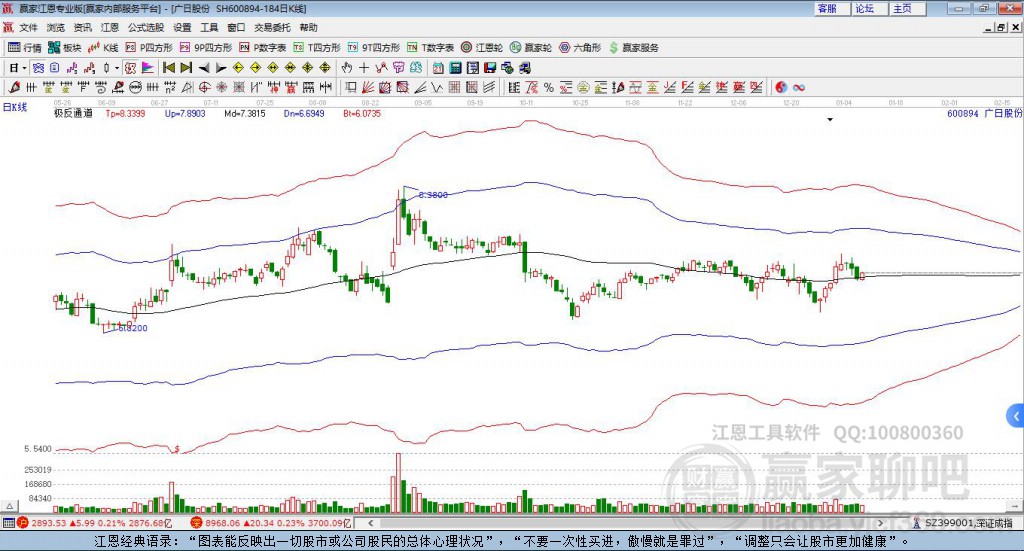Expand the 日 period dropdown arrow
This screenshot has width=1024, height=551.
[x=25, y=68]
